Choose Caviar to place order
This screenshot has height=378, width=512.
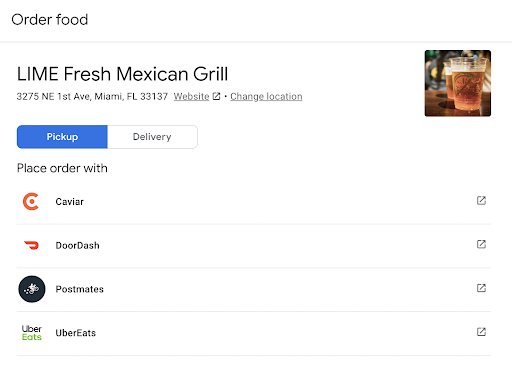(x=254, y=202)
